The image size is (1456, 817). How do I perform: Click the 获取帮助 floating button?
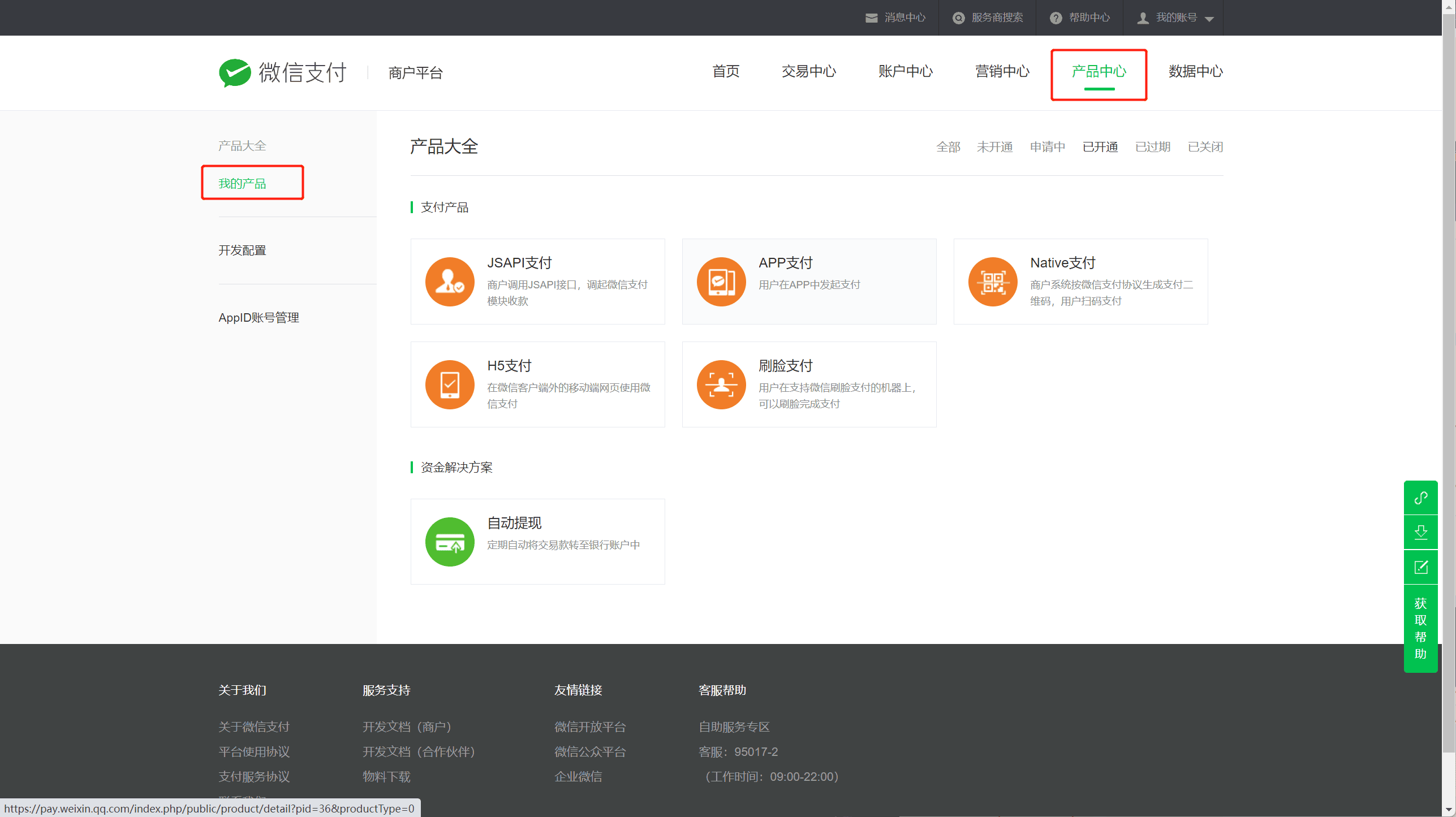[x=1420, y=628]
